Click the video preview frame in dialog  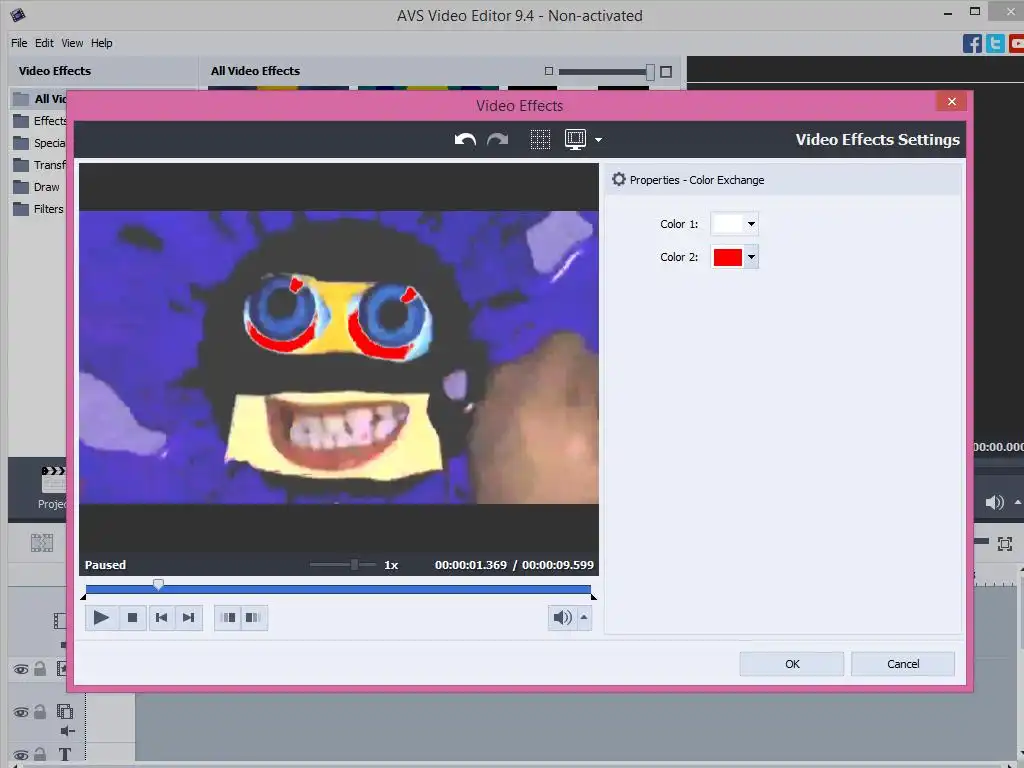339,357
